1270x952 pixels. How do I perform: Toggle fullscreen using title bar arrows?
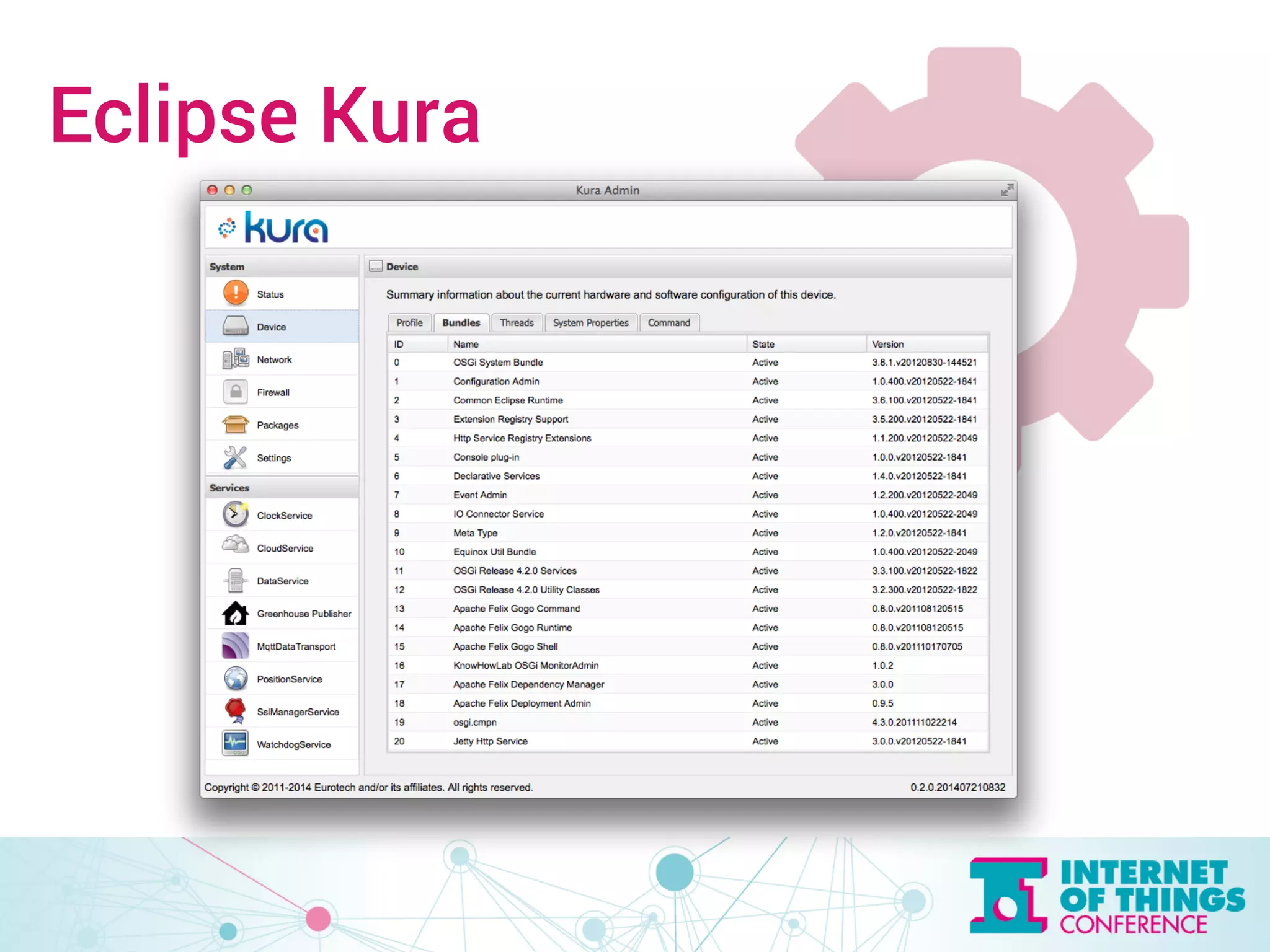pyautogui.click(x=1006, y=190)
